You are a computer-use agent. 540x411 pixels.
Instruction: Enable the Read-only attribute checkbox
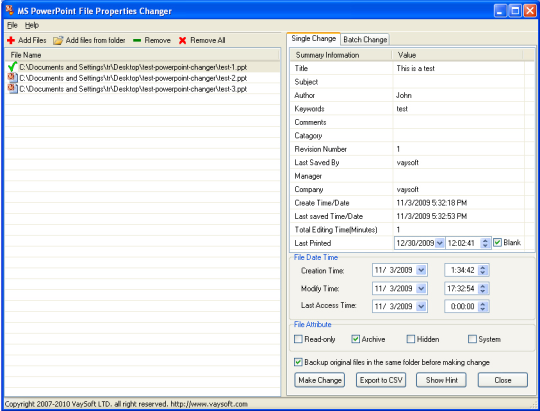coord(298,339)
